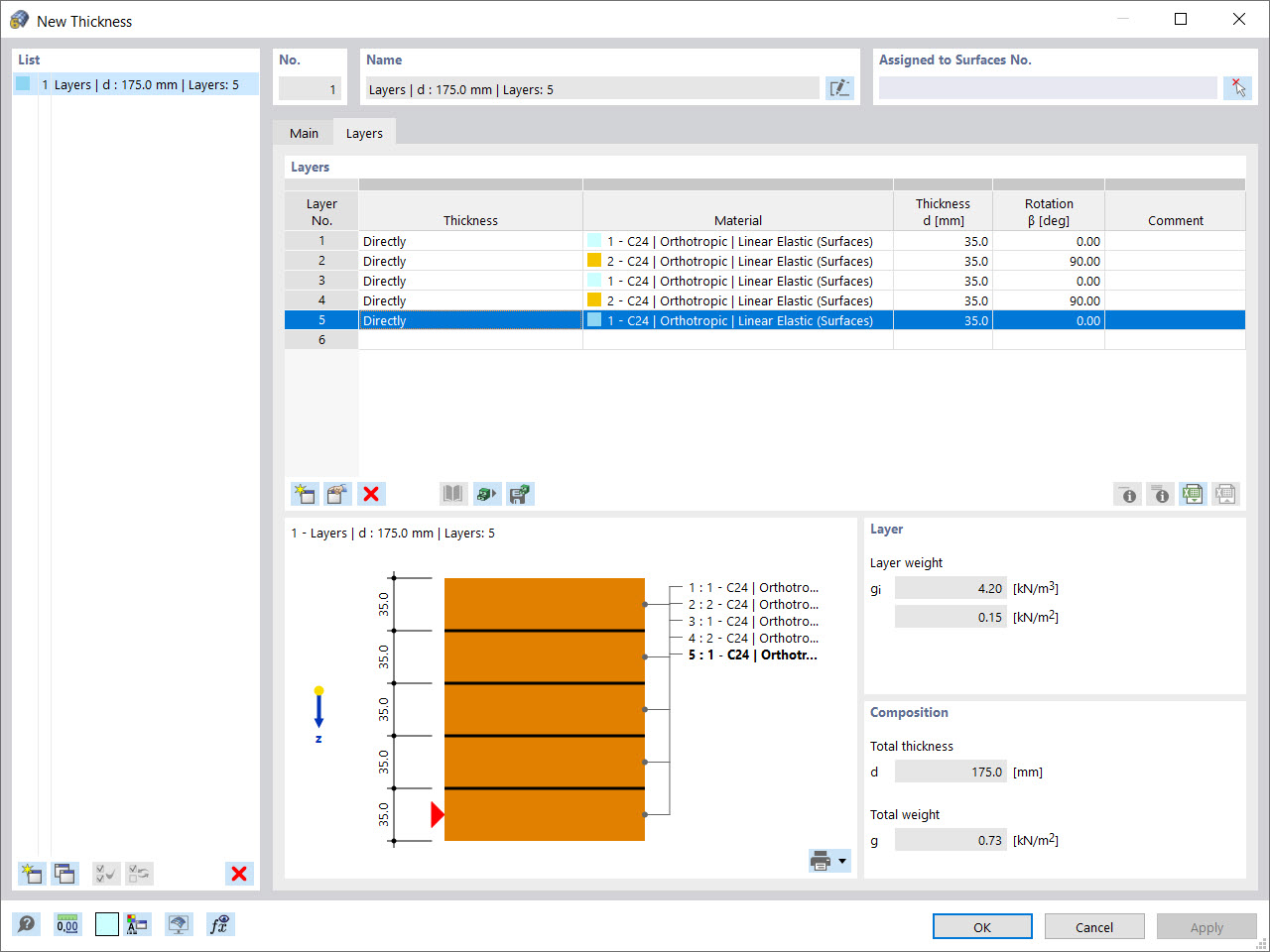Switch to the Main tab
The width and height of the screenshot is (1270, 952).
pos(304,133)
